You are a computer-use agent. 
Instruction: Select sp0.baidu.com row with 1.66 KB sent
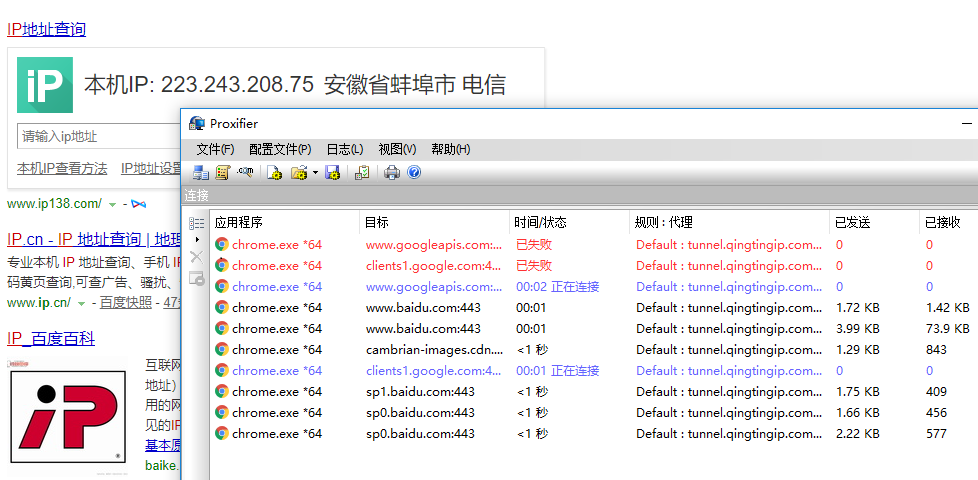tap(594, 413)
